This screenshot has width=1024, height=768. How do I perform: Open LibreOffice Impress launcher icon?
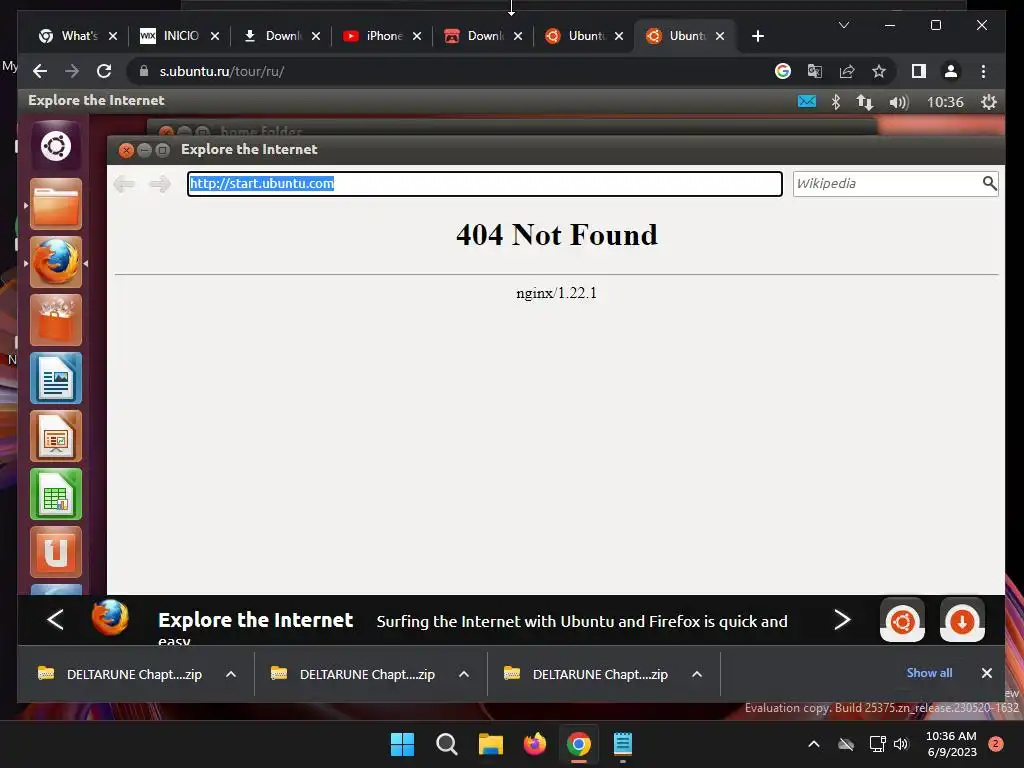point(56,436)
